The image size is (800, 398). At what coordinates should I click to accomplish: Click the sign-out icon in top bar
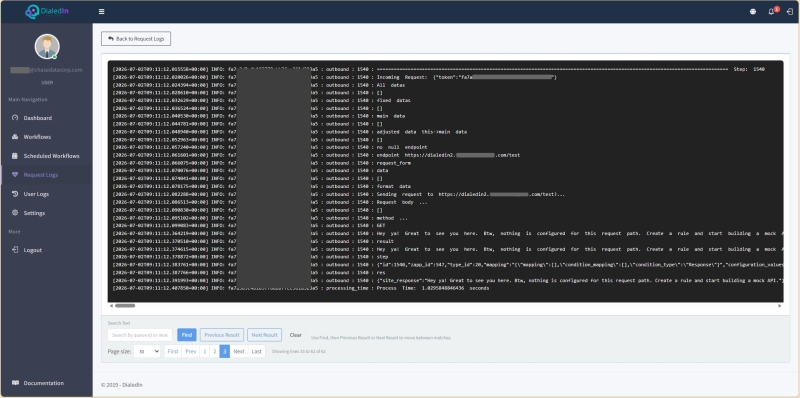789,12
